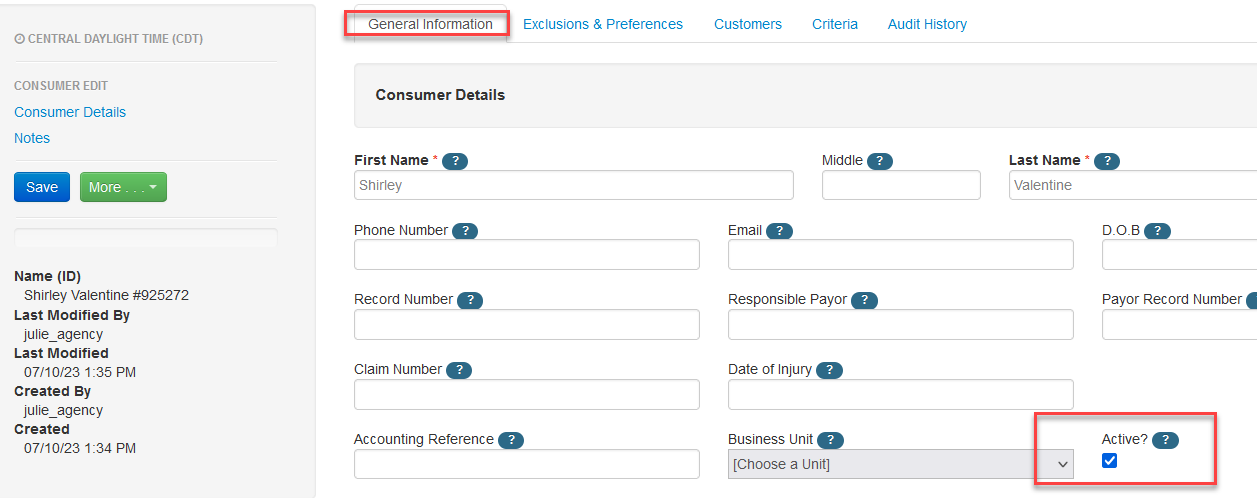Expand the More options dropdown button
1257x498 pixels.
pyautogui.click(x=123, y=187)
